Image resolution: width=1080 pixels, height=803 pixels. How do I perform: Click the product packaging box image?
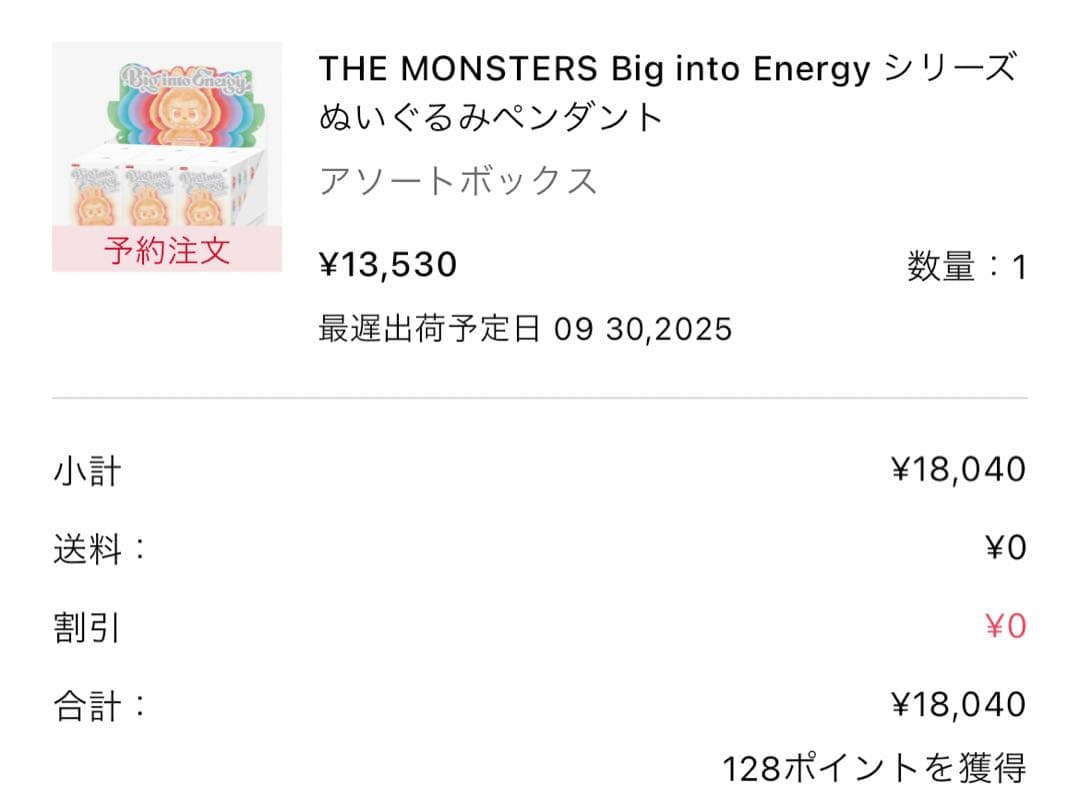(165, 195)
